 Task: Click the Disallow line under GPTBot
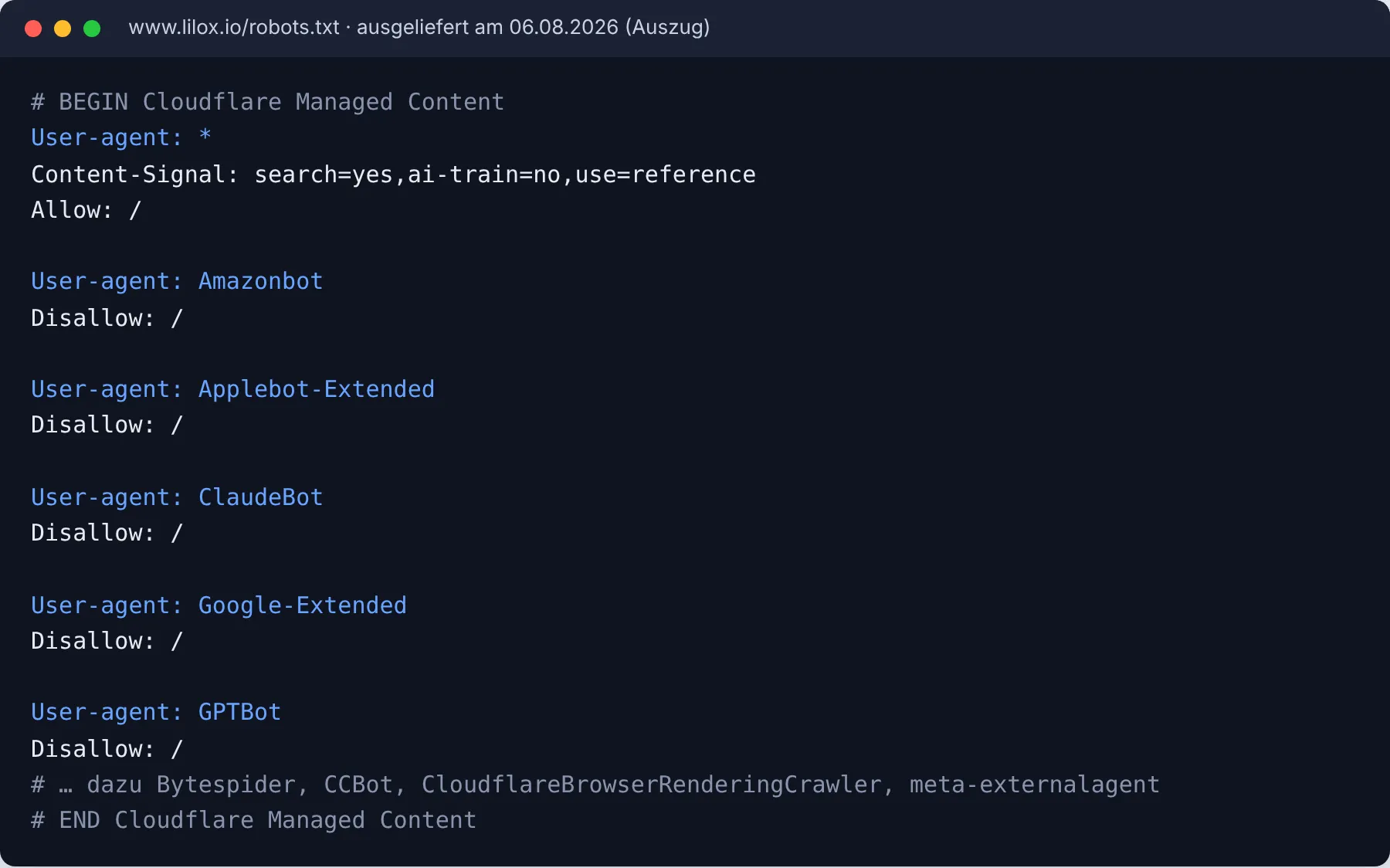pos(107,749)
